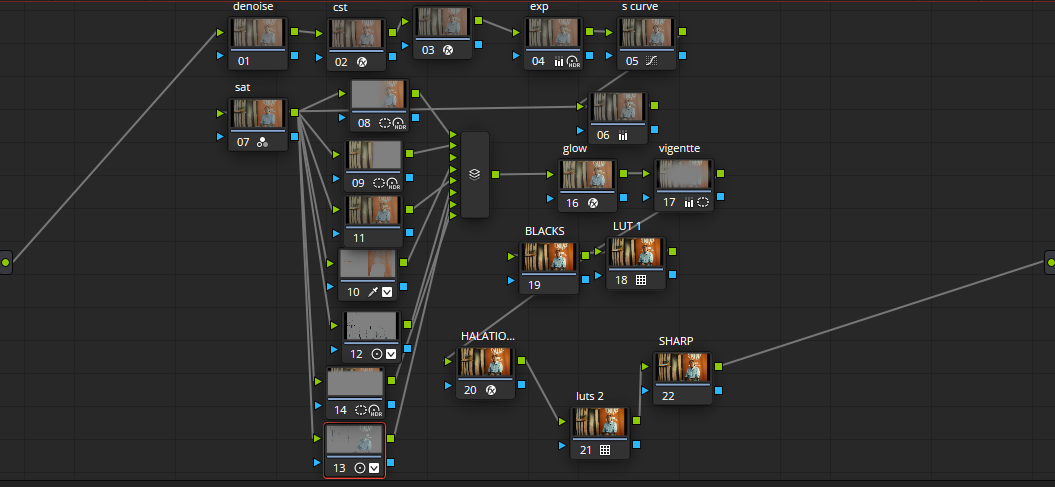Click the 'SHARP' node label

click(x=676, y=341)
